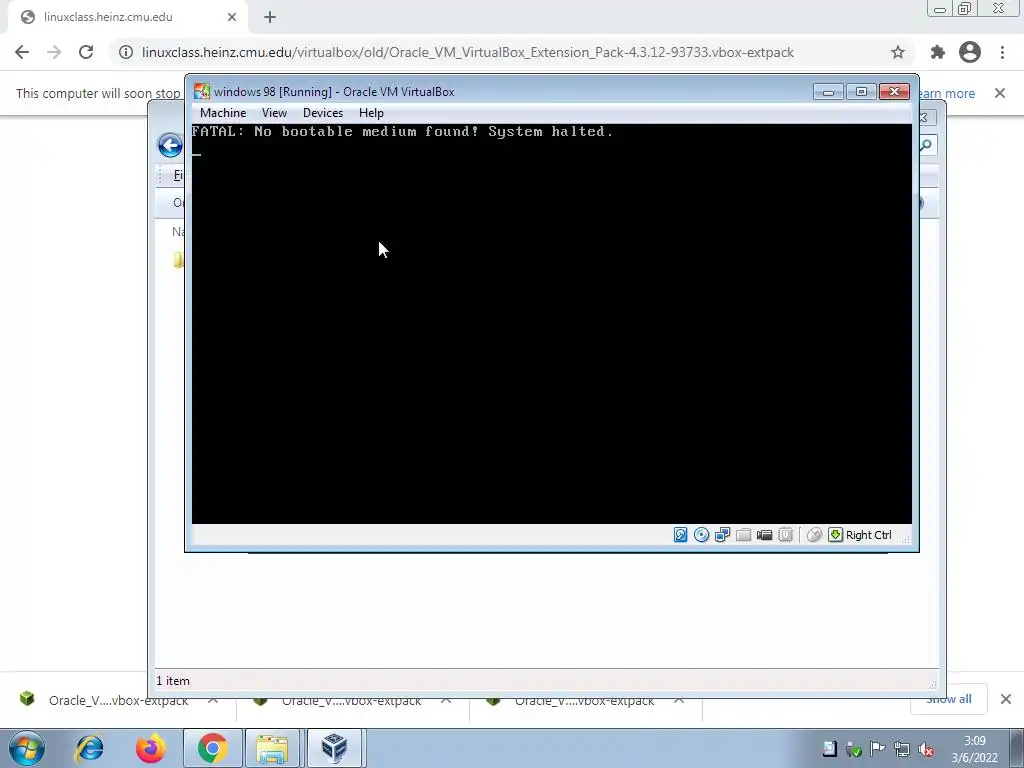The image size is (1024, 768).
Task: Close the Chrome downloads bar
Action: point(1006,699)
